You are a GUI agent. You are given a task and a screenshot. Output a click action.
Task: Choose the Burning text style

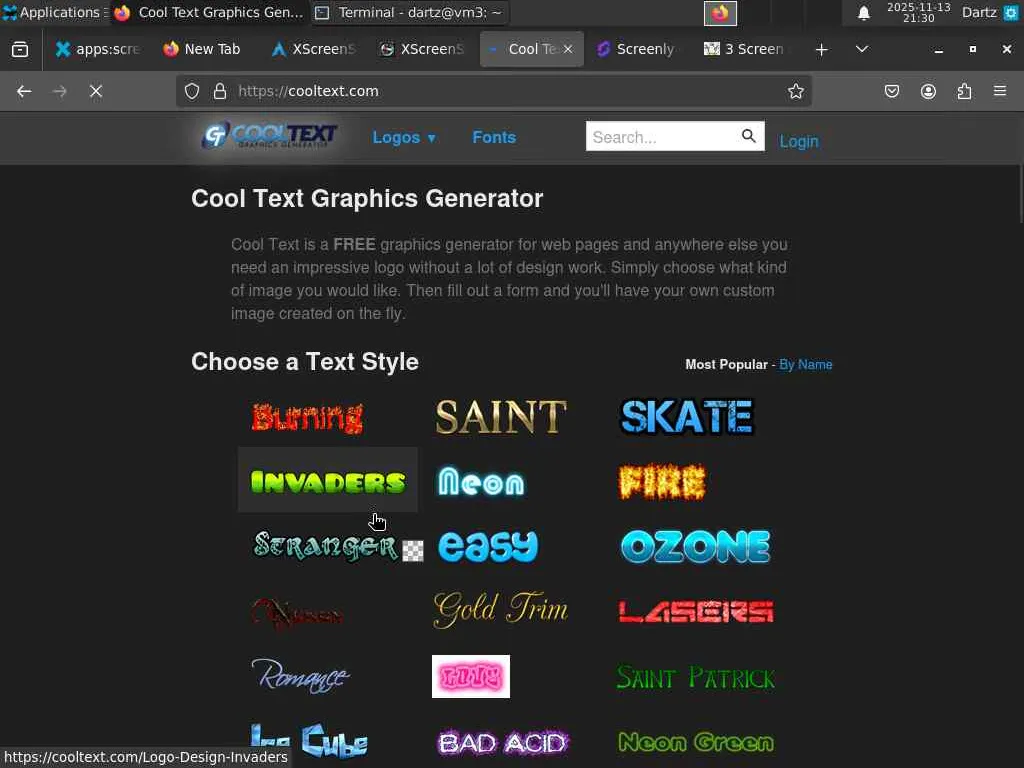coord(307,417)
